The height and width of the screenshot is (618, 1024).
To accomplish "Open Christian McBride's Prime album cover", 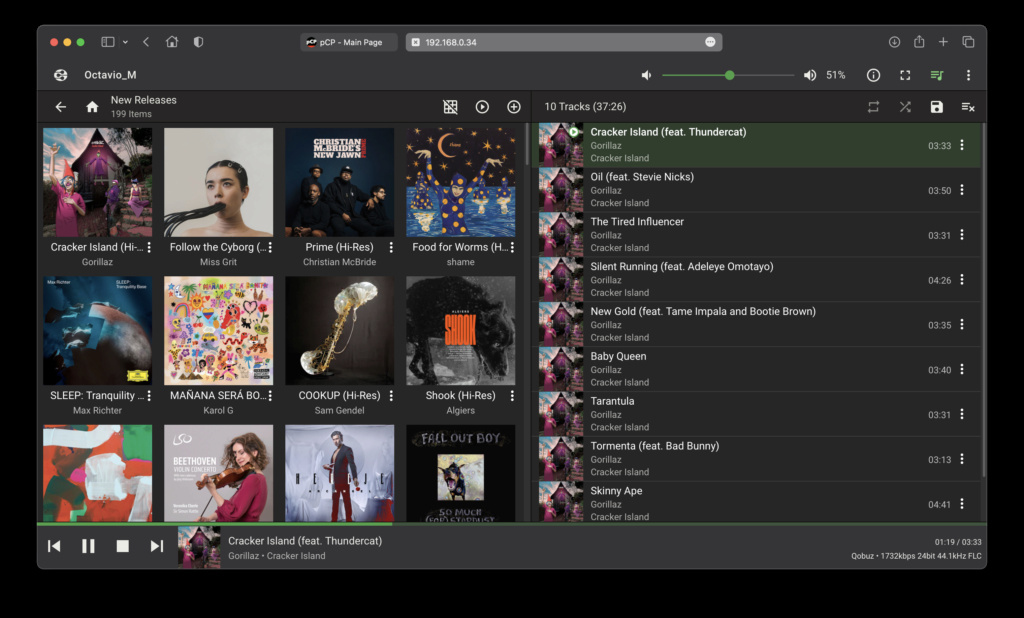I will pyautogui.click(x=340, y=182).
